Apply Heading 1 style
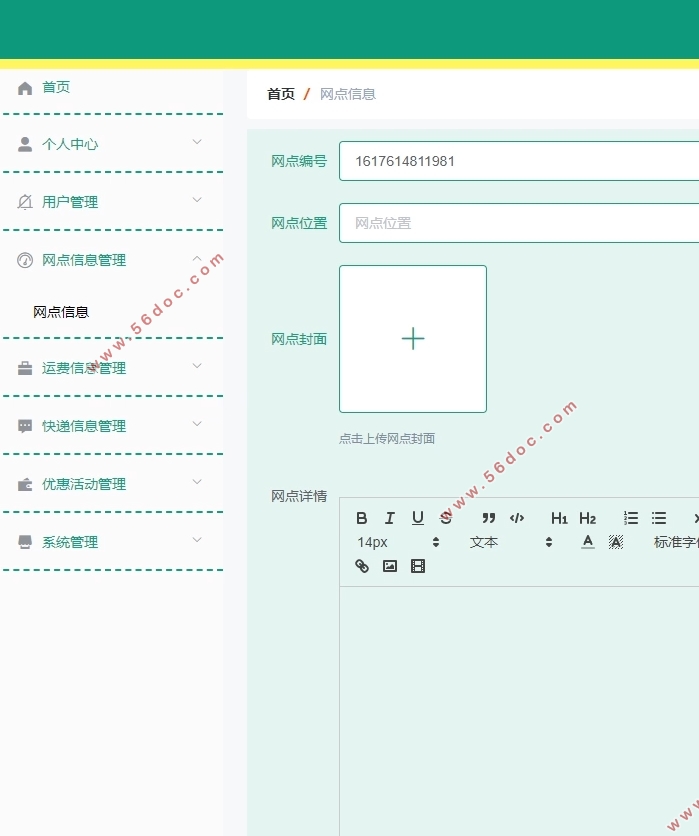The height and width of the screenshot is (836, 699). [x=559, y=518]
